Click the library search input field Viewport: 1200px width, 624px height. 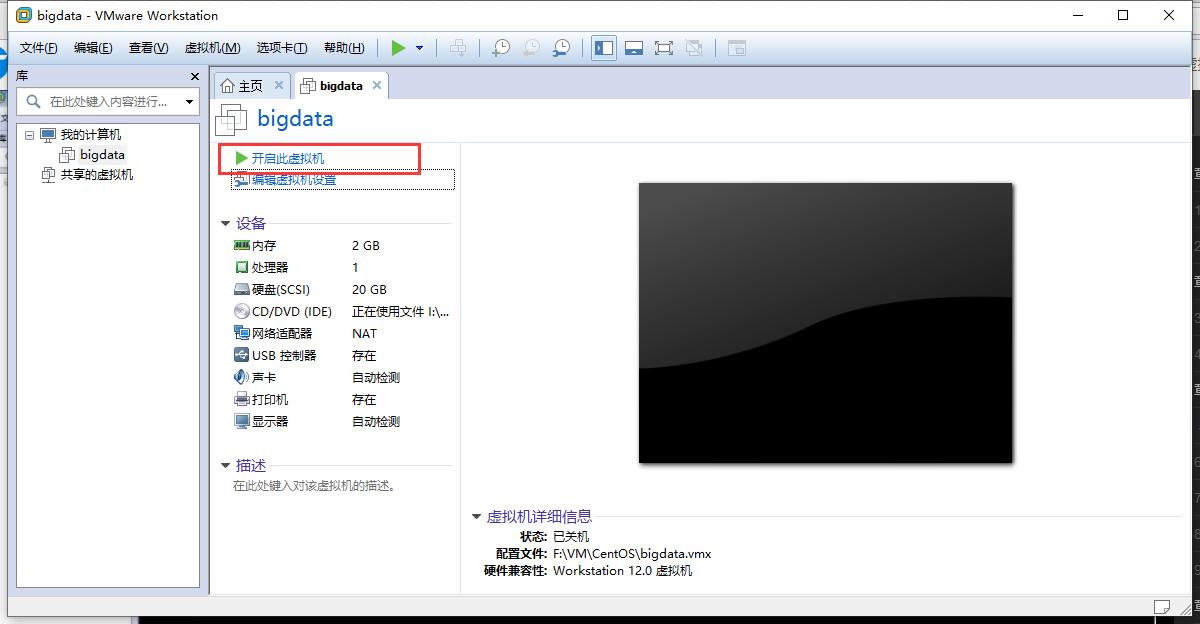coord(108,101)
